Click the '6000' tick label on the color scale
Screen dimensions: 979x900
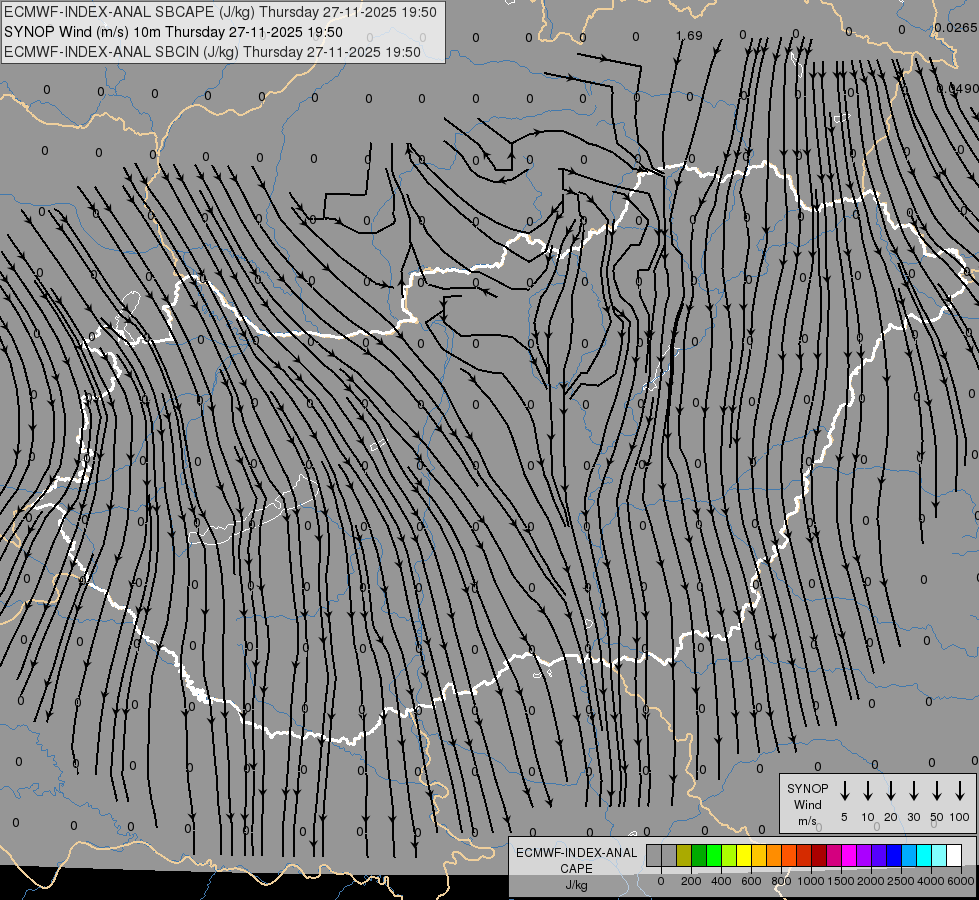(x=961, y=881)
